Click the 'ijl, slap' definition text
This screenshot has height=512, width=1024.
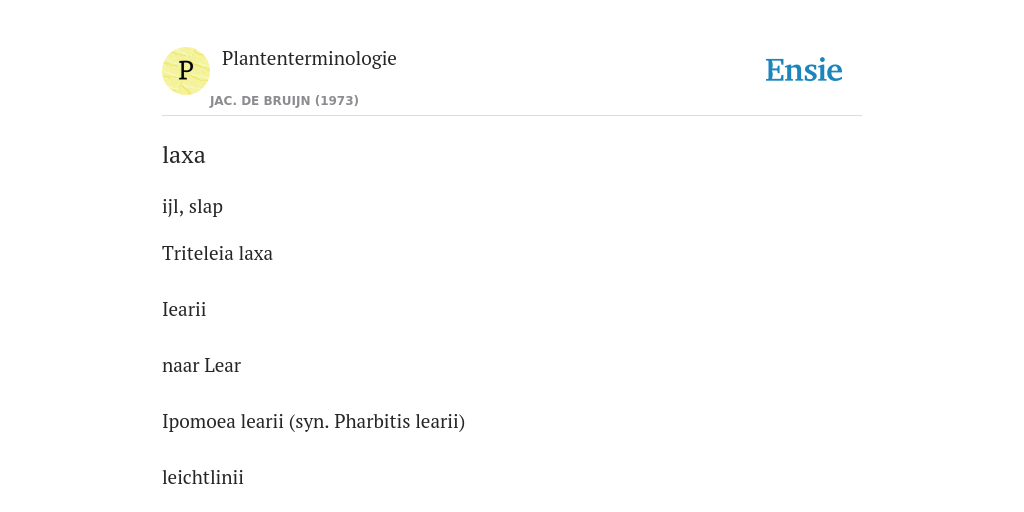[193, 206]
